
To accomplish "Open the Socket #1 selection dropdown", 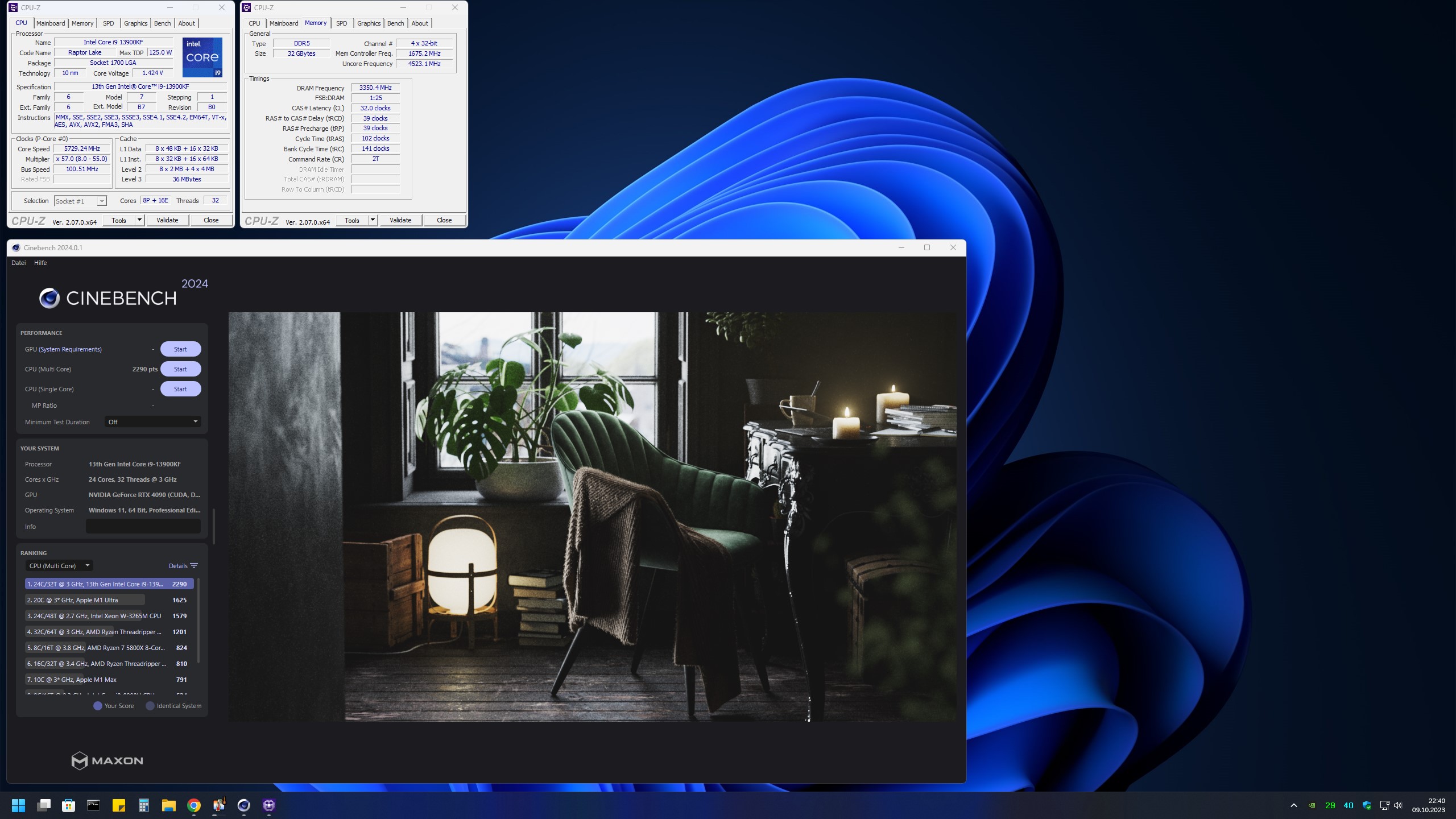I will click(80, 201).
